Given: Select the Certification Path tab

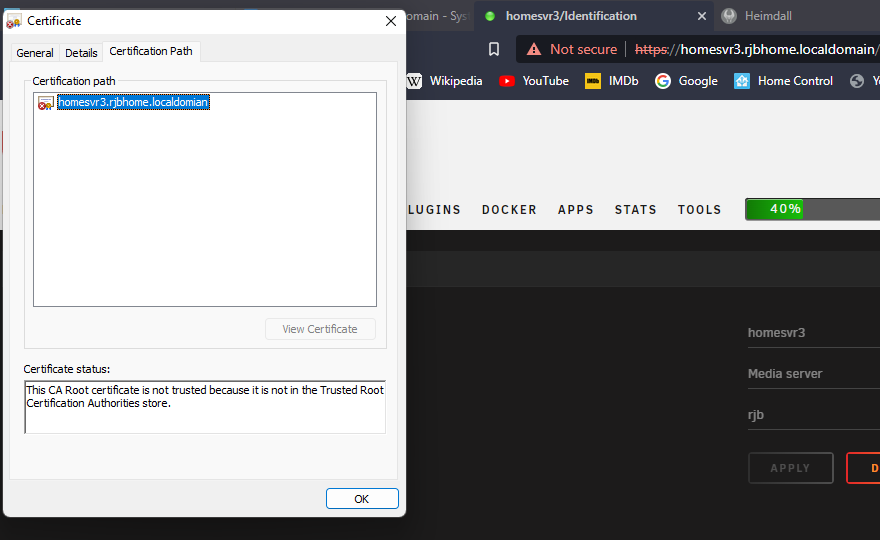Looking at the screenshot, I should click(151, 51).
